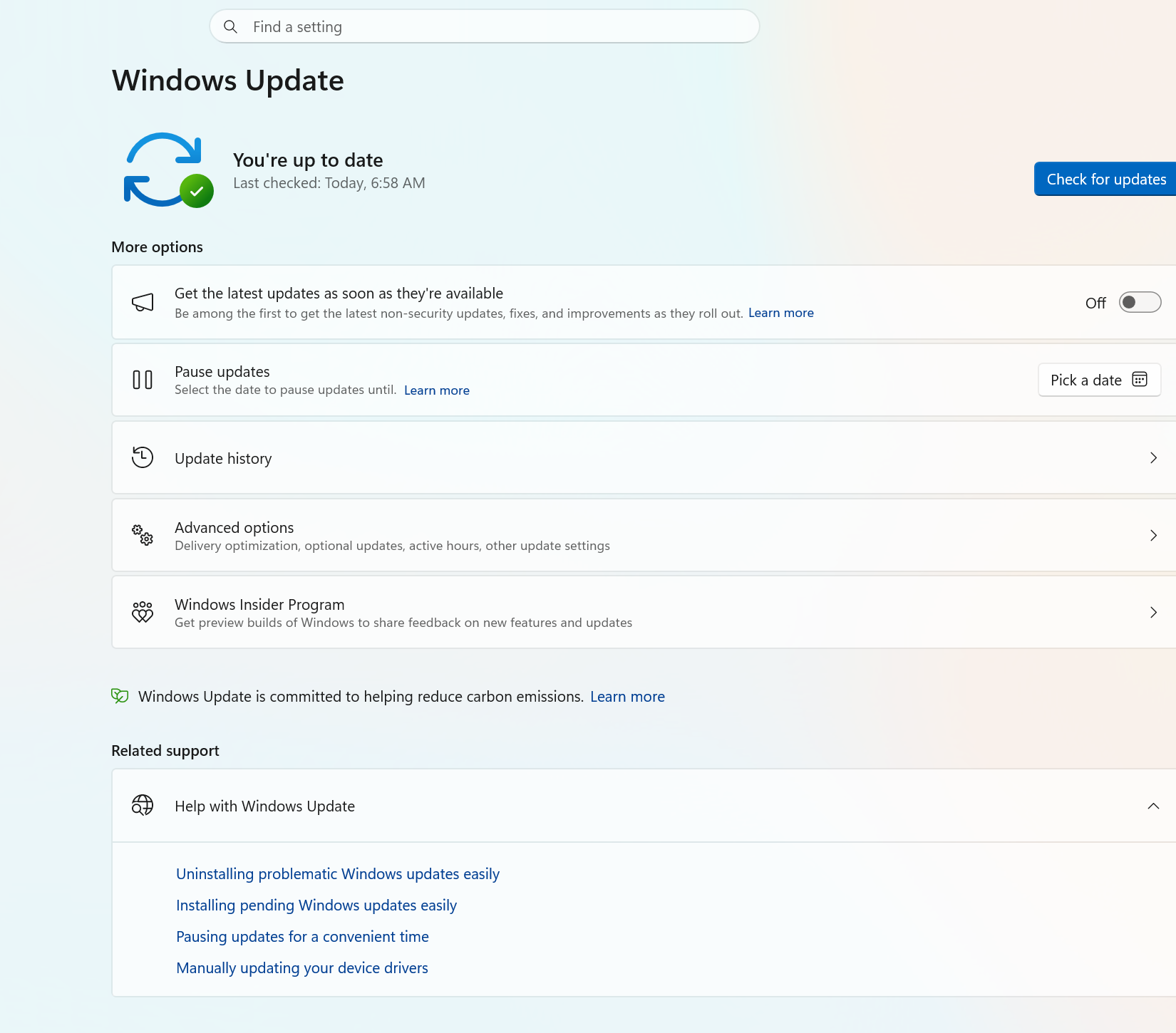The image size is (1176, 1033).
Task: Click the Get preview builds description text
Action: (x=403, y=623)
